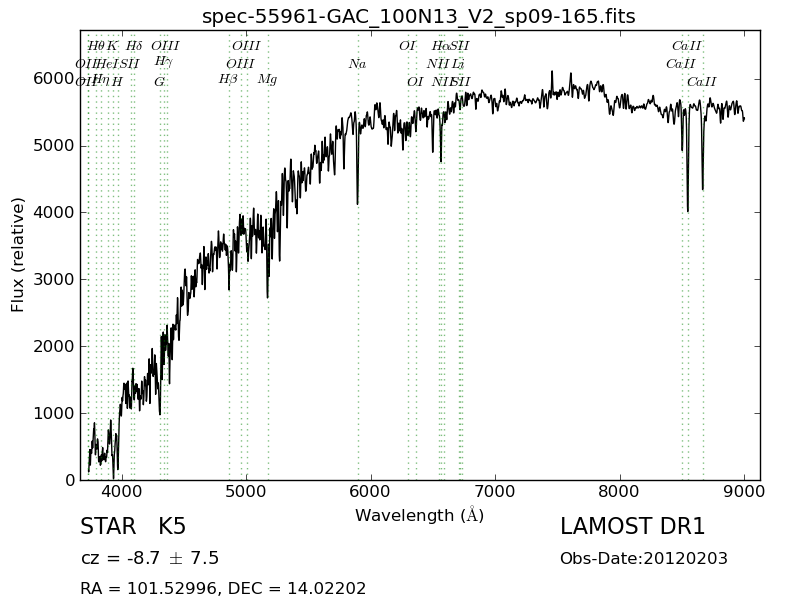Click the lower 'OI' label
The image size is (800, 600).
pyautogui.click(x=415, y=82)
